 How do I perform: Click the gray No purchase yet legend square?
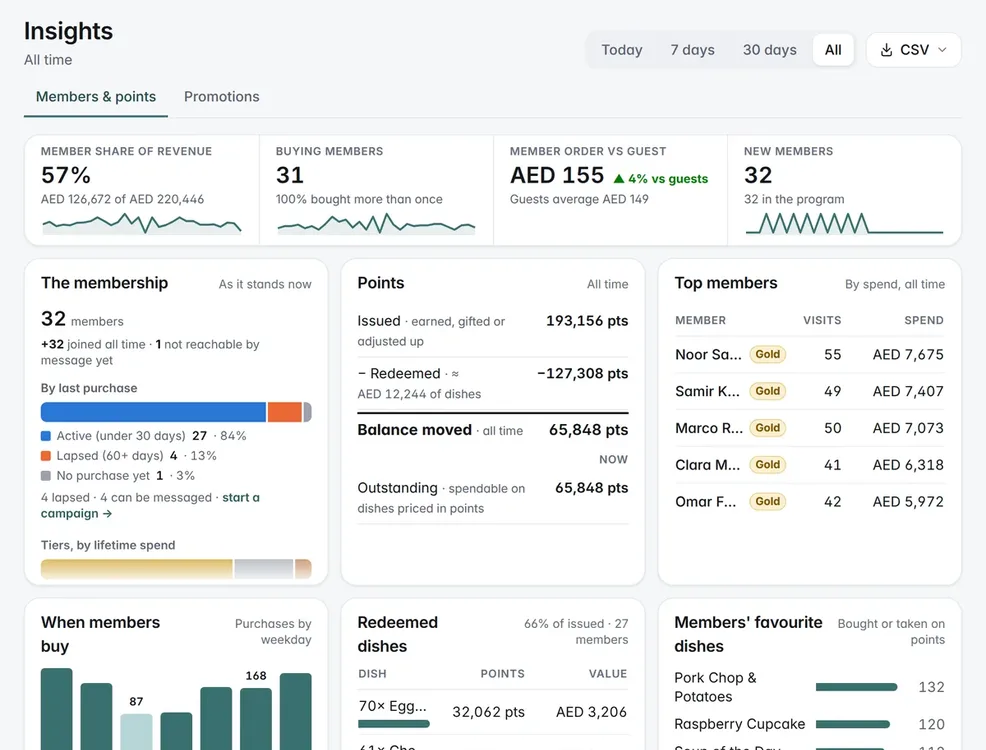click(x=45, y=476)
